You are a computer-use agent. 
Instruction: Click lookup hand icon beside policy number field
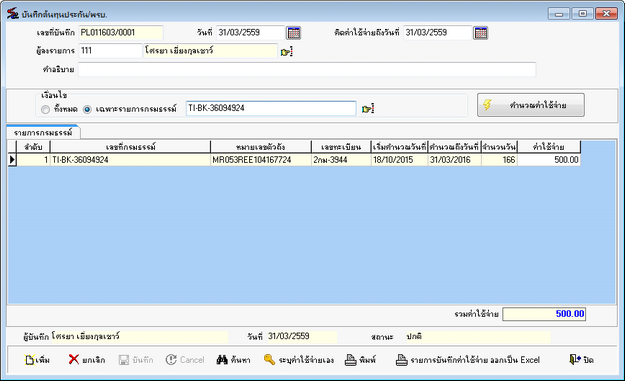pos(368,108)
